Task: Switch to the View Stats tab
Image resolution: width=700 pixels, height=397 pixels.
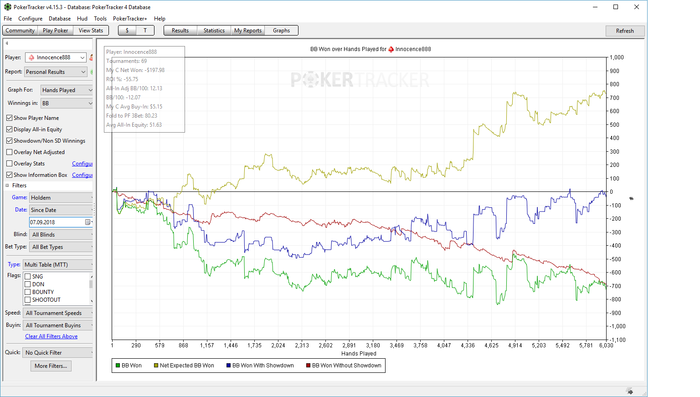Action: [91, 30]
